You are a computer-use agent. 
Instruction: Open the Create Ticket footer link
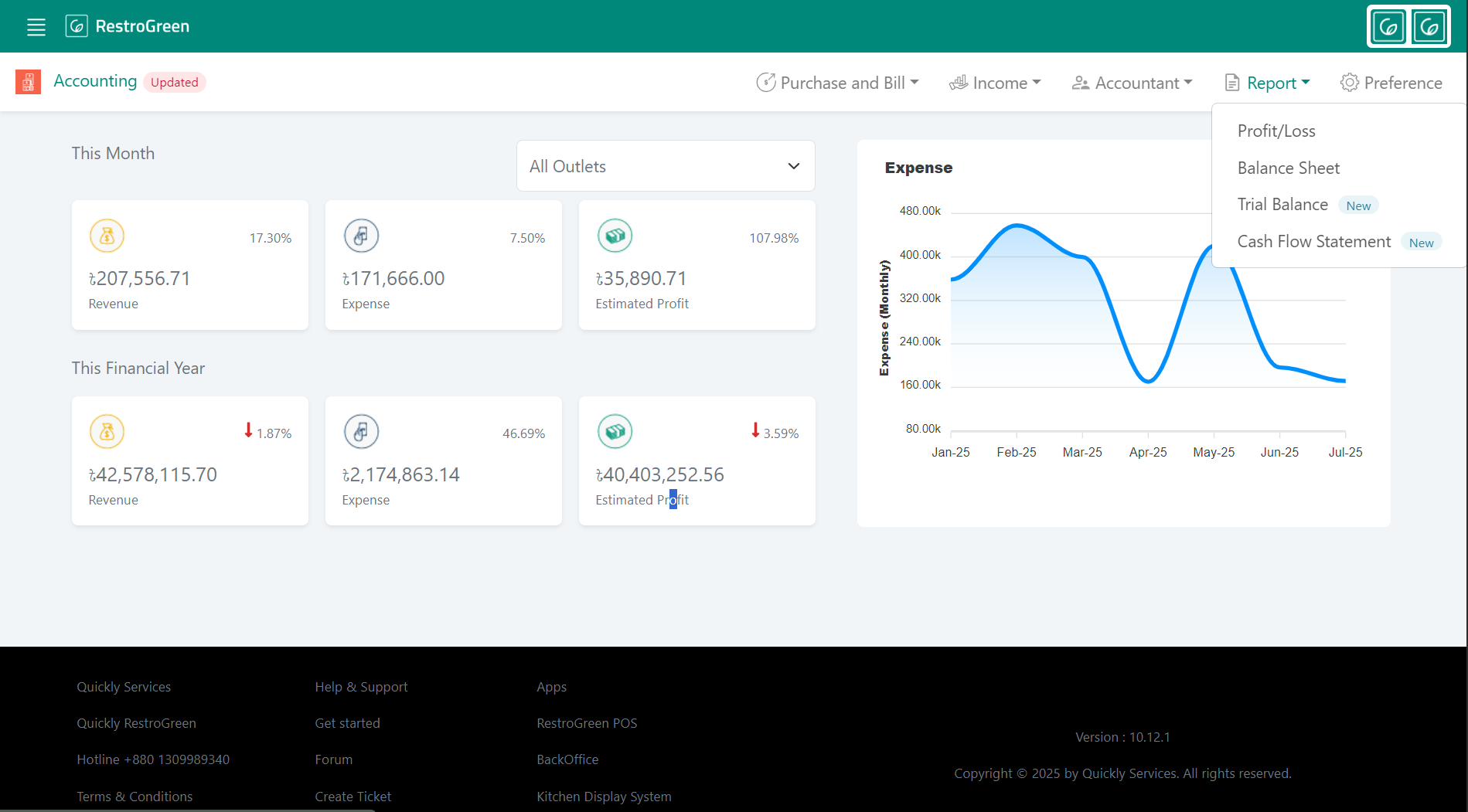353,797
